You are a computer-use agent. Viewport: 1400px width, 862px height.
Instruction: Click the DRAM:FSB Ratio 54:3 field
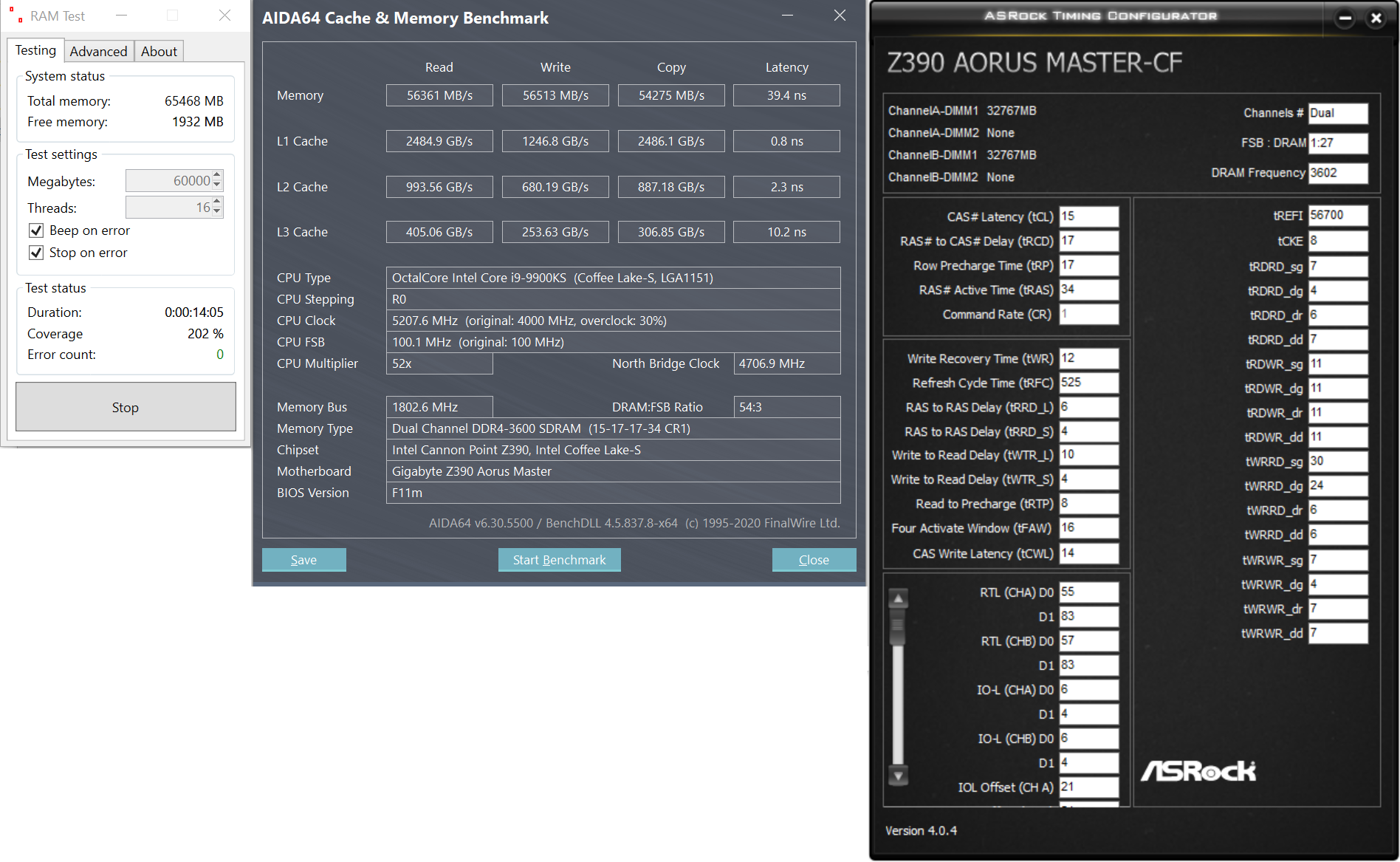787,407
